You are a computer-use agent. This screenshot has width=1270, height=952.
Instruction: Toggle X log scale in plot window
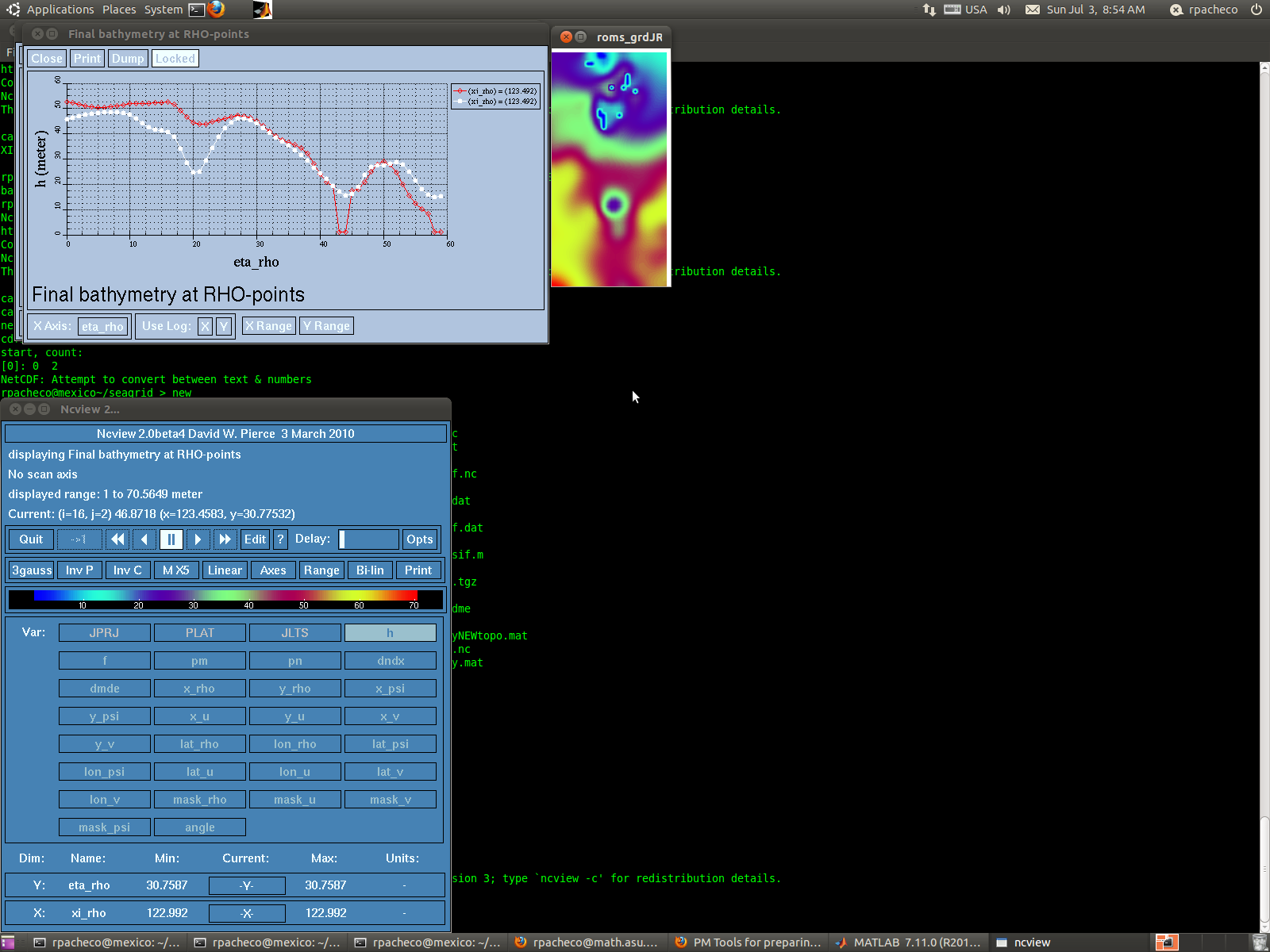pyautogui.click(x=205, y=326)
